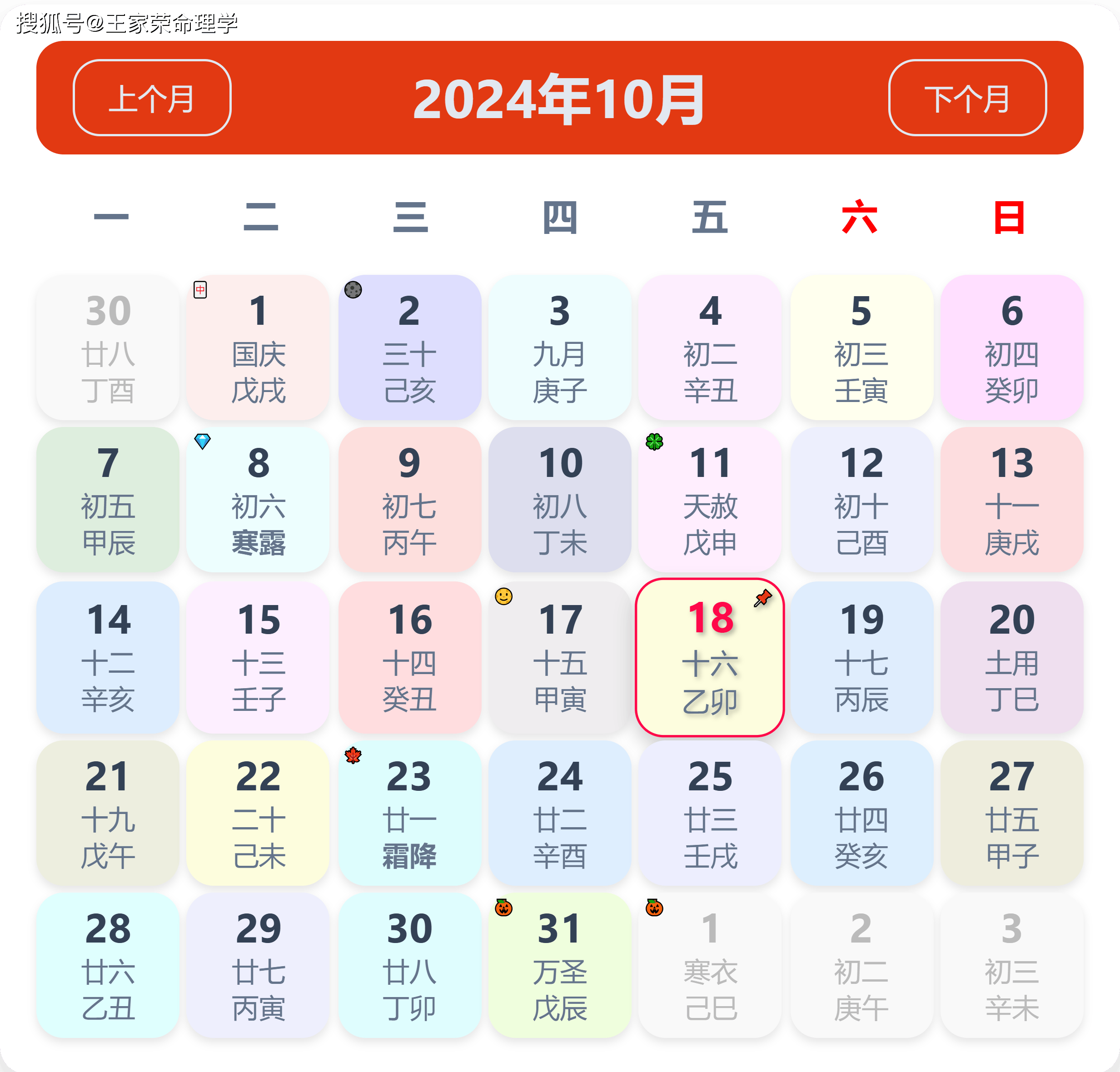Select October 26 廿四 癸亥 cell
The image size is (1120, 1072).
point(862,813)
